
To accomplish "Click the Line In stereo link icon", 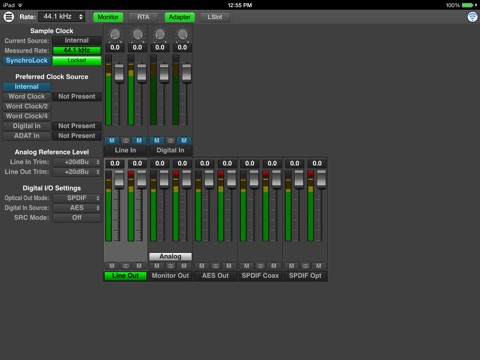I will coord(125,141).
